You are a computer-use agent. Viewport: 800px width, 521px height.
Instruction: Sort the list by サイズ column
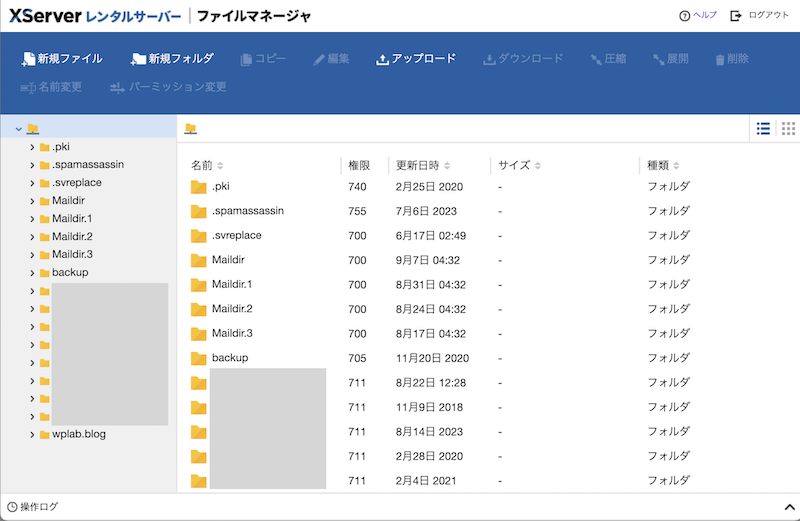[518, 165]
